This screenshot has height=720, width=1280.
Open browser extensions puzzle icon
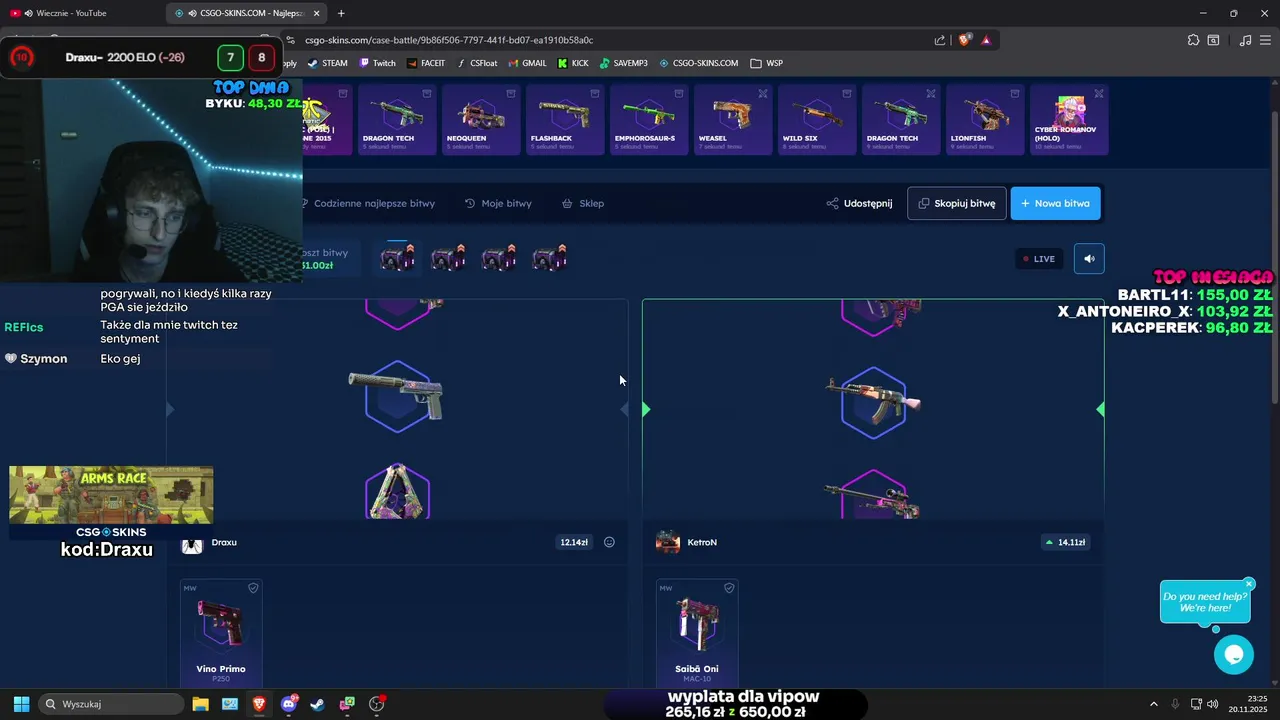pyautogui.click(x=1193, y=40)
